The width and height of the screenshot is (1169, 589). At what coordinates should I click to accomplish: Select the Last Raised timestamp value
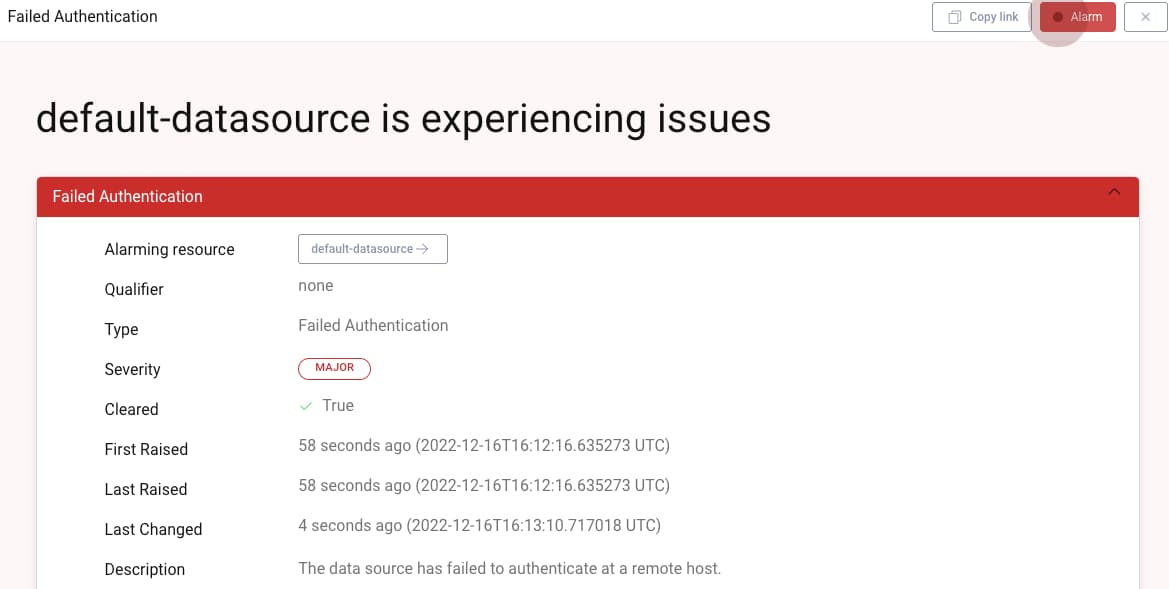(483, 485)
